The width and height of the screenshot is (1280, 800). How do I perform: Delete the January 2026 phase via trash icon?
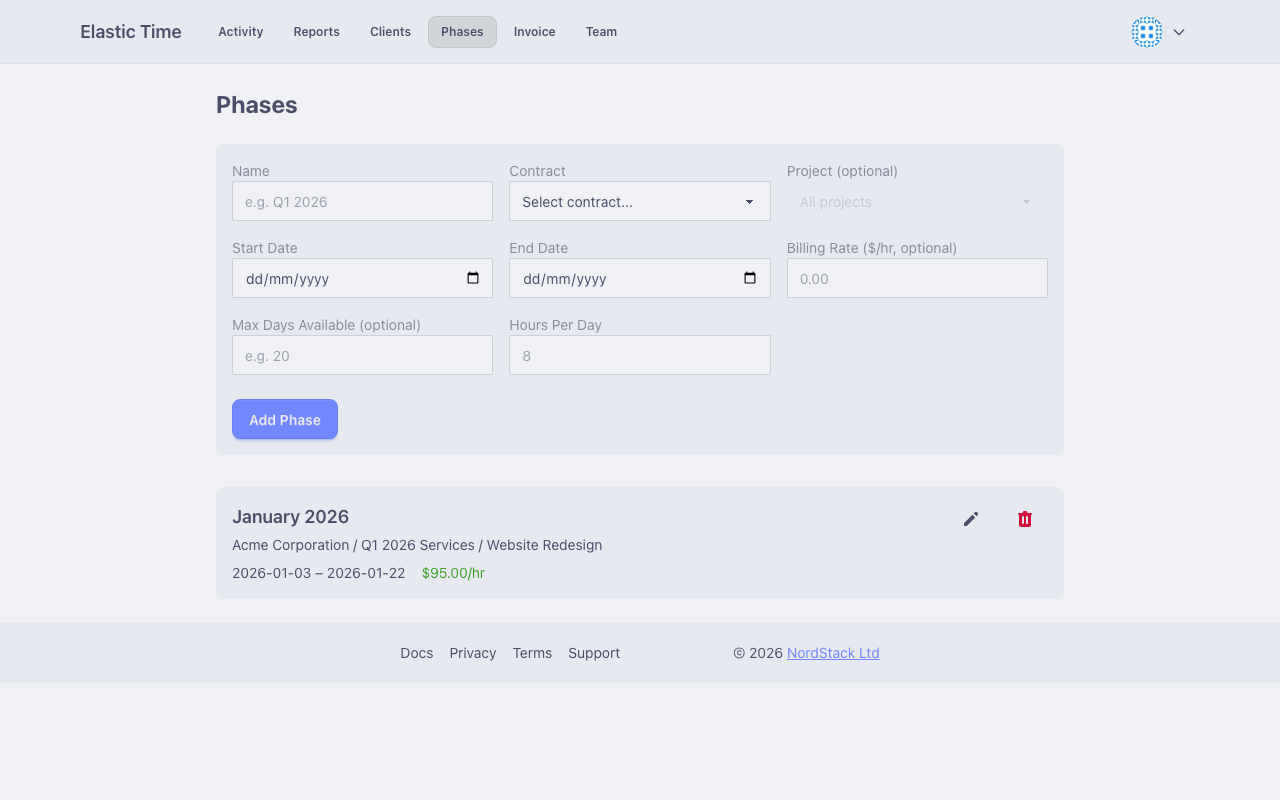(x=1024, y=519)
